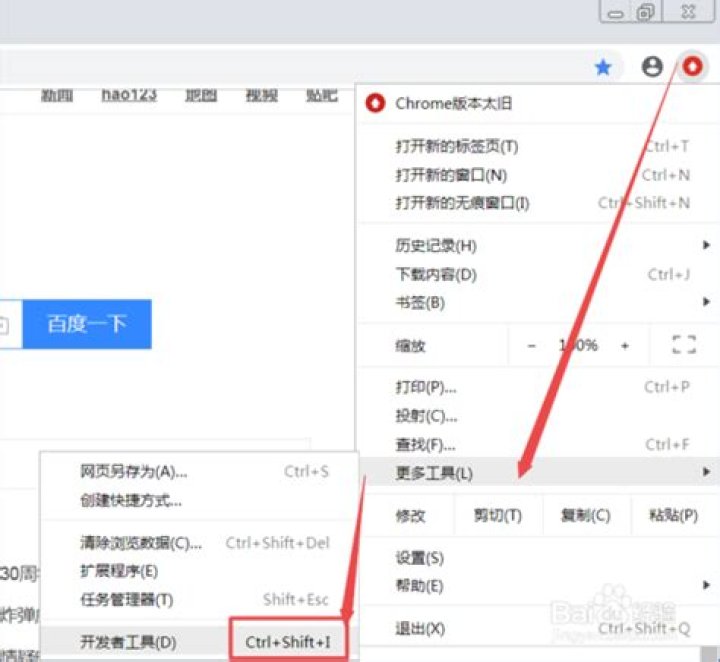This screenshot has height=662, width=720.
Task: Open 设置 settings menu item
Action: pos(420,558)
